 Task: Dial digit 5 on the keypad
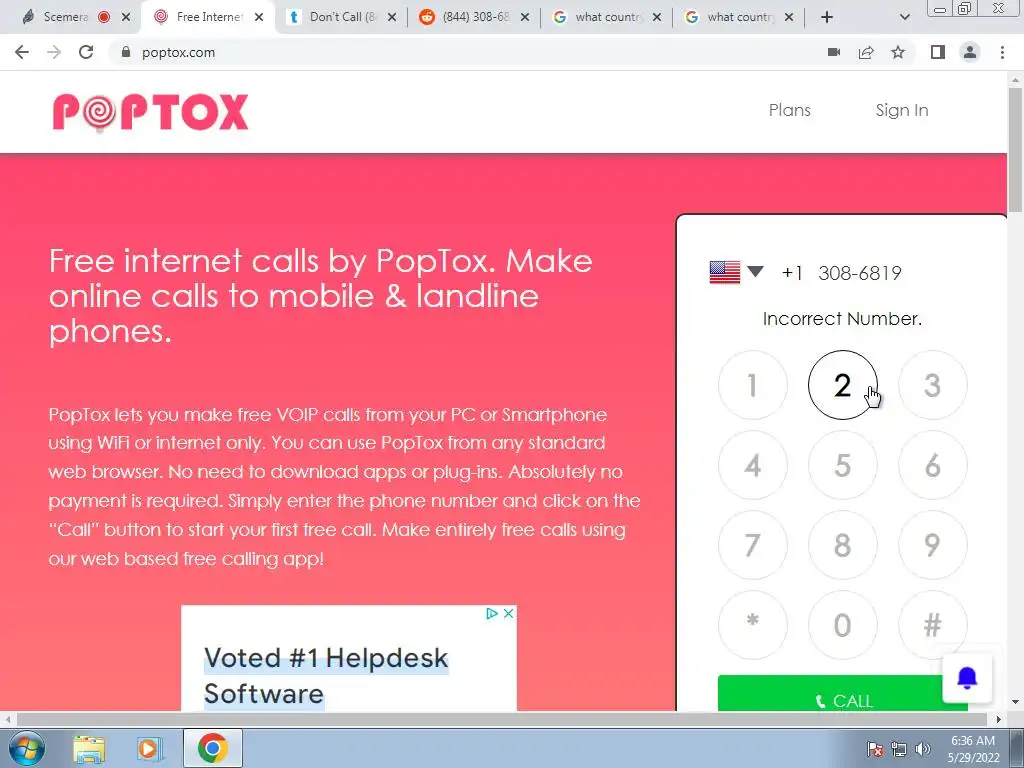point(842,465)
